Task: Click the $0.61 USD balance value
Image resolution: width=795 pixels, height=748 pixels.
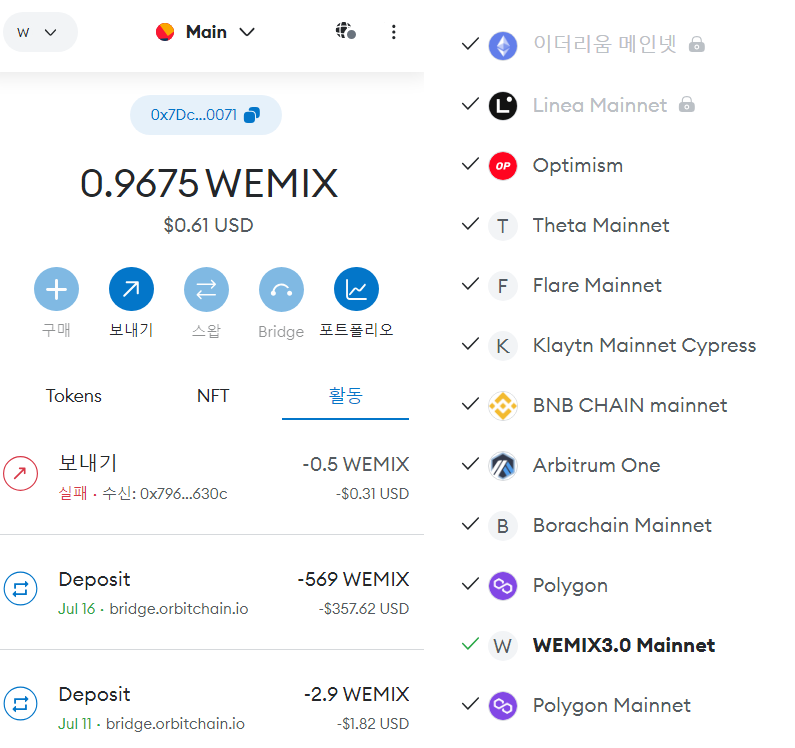Action: pos(208,225)
